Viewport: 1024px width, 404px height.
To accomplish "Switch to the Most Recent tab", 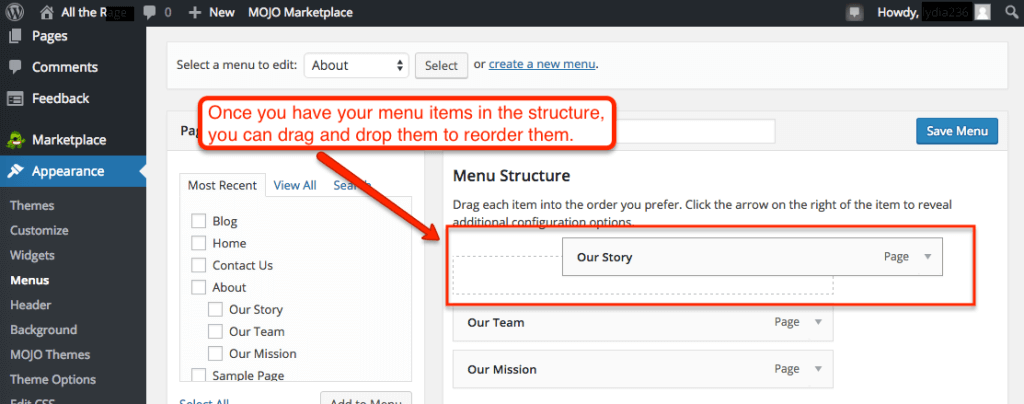I will click(x=222, y=185).
